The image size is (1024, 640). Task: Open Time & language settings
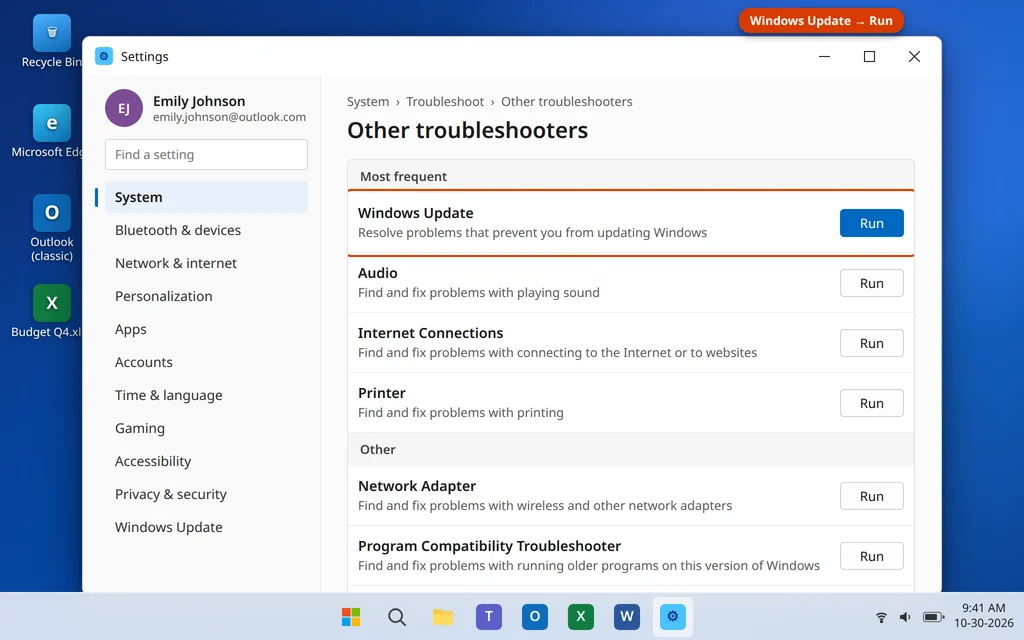pos(206,395)
